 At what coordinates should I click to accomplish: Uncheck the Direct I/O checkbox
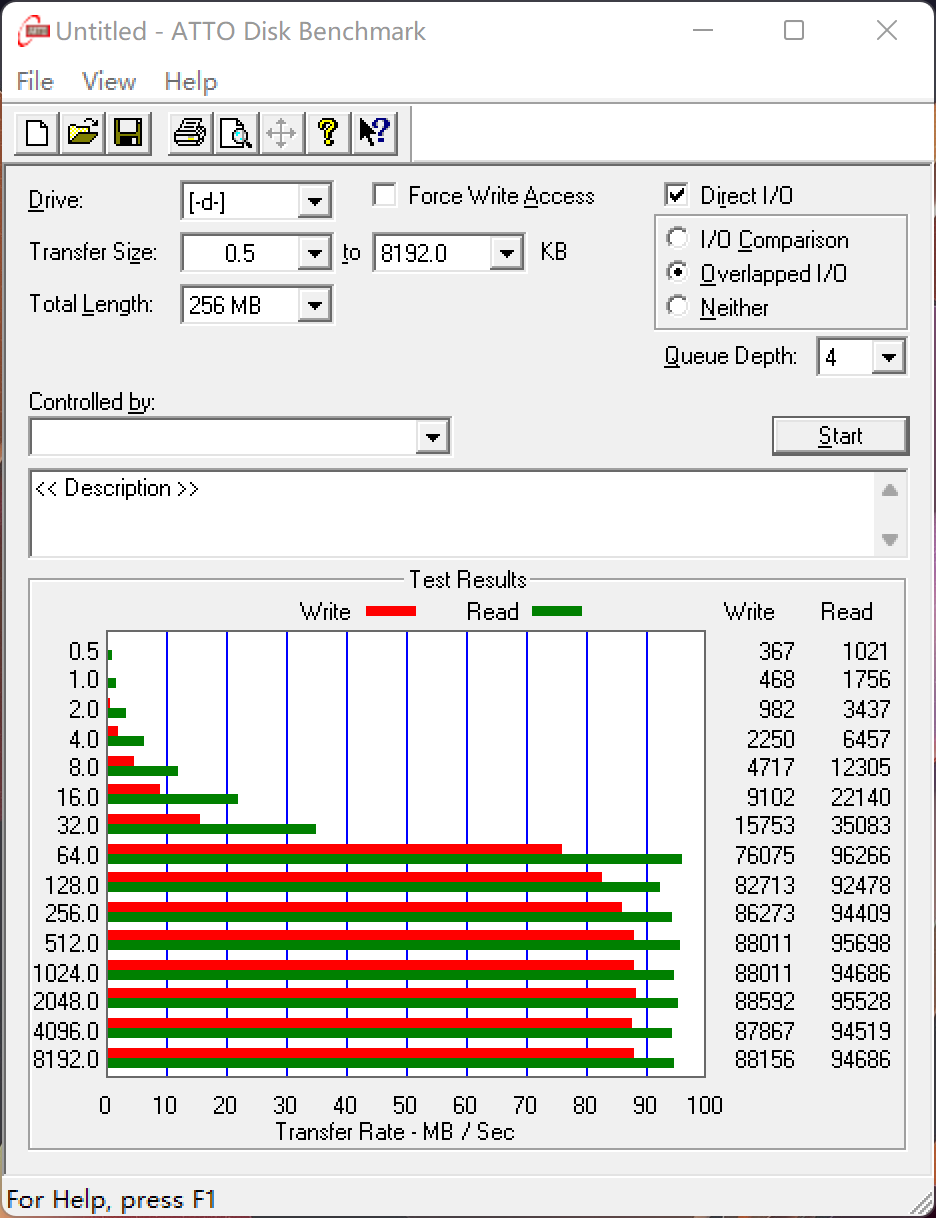(x=677, y=195)
